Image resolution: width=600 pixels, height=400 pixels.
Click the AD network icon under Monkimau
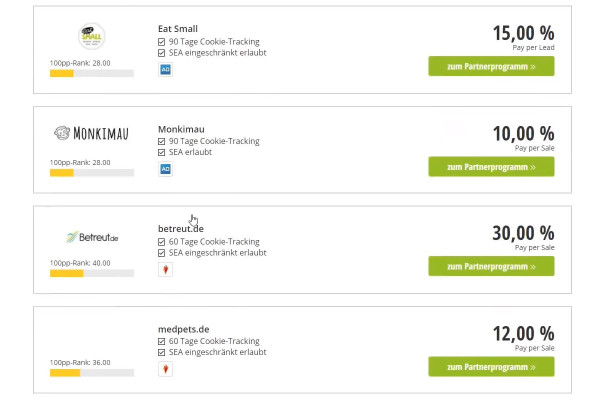pos(165,169)
